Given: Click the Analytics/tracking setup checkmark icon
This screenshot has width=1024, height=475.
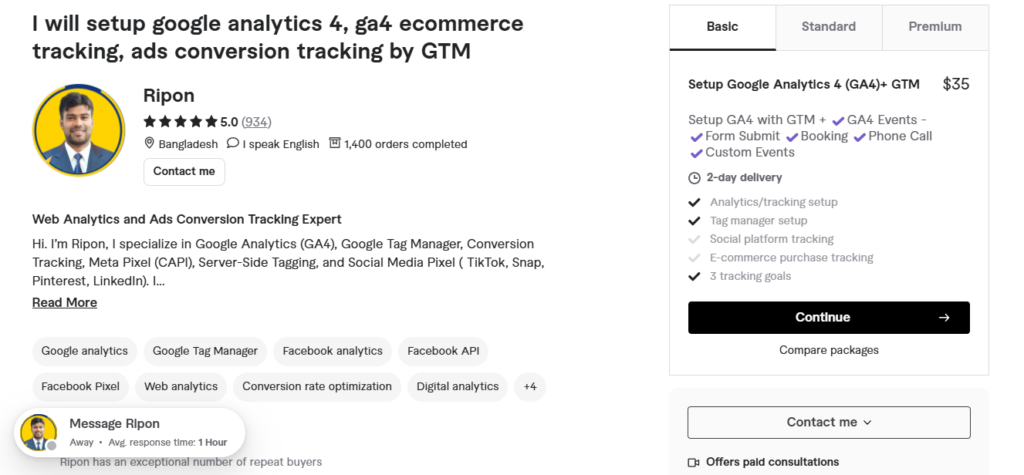Looking at the screenshot, I should click(x=694, y=203).
